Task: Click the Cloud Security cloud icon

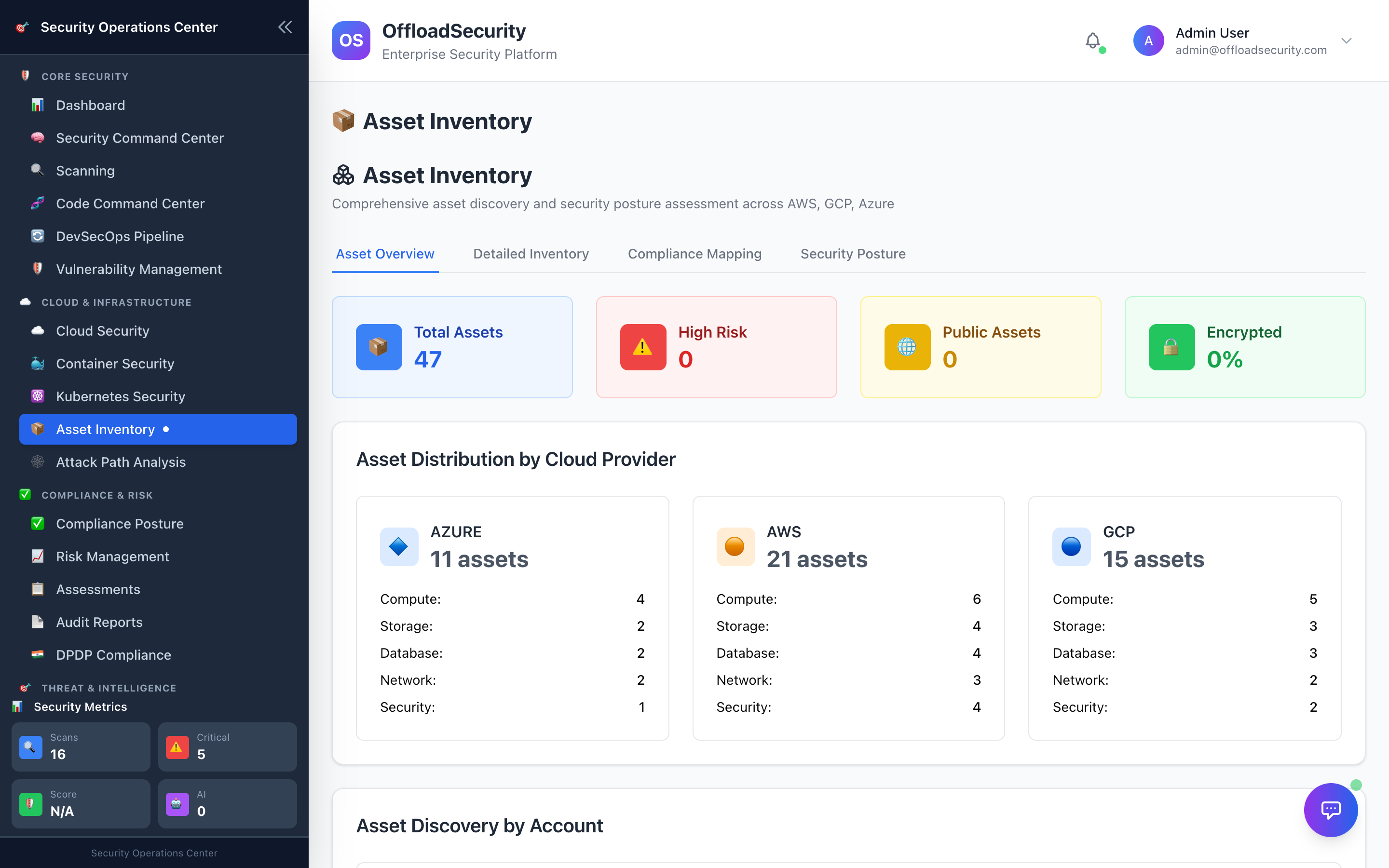Action: [x=37, y=331]
